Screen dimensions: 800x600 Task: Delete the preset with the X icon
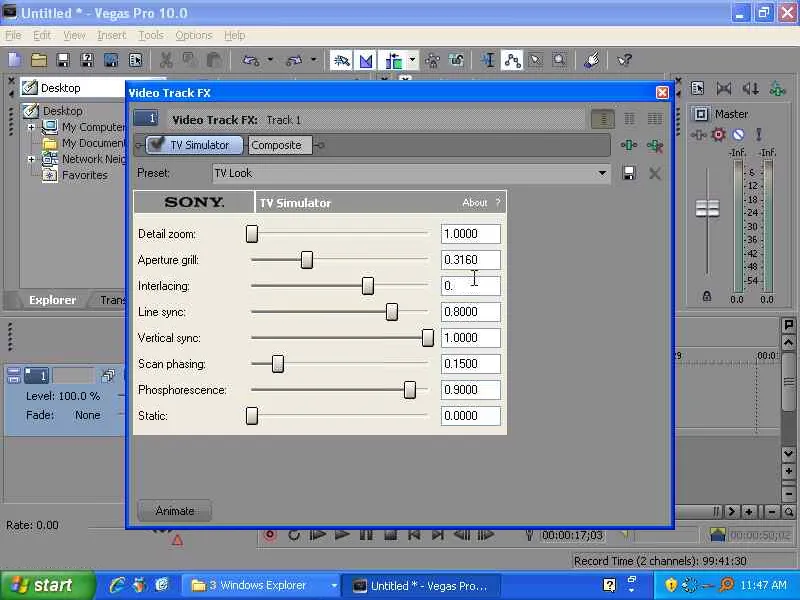click(655, 173)
